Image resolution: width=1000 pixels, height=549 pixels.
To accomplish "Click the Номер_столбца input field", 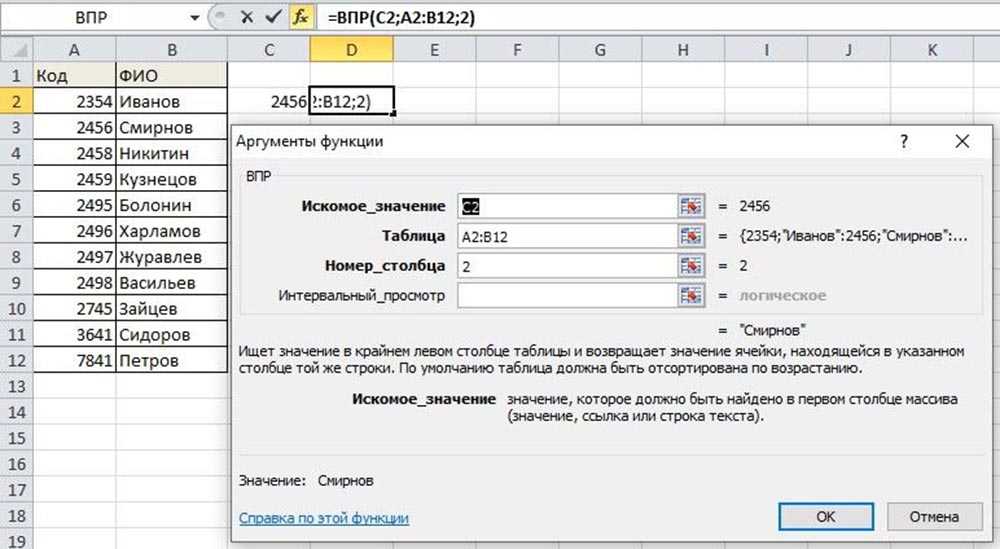I will (567, 266).
